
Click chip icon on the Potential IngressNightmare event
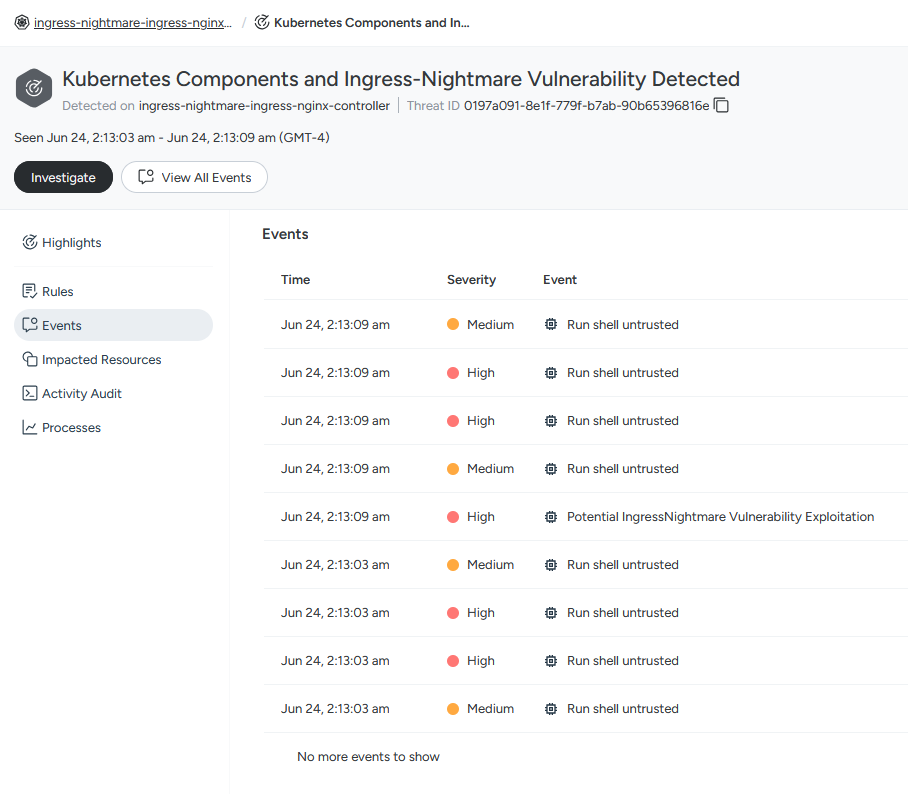coord(551,517)
